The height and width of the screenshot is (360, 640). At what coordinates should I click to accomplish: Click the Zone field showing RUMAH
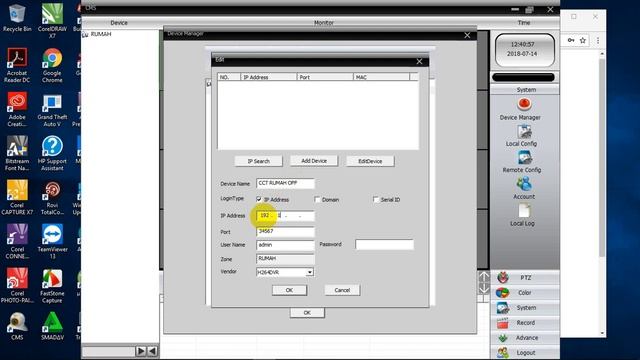click(x=285, y=259)
